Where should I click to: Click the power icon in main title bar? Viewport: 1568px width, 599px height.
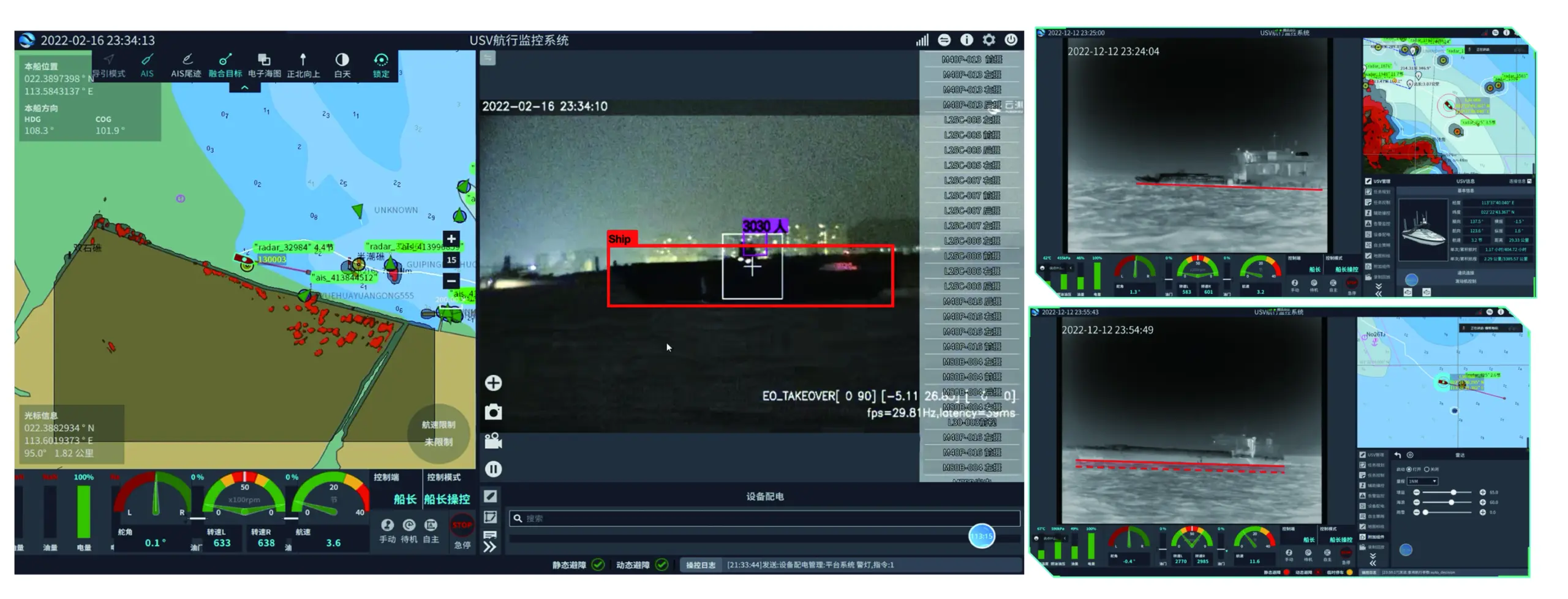pyautogui.click(x=1011, y=40)
